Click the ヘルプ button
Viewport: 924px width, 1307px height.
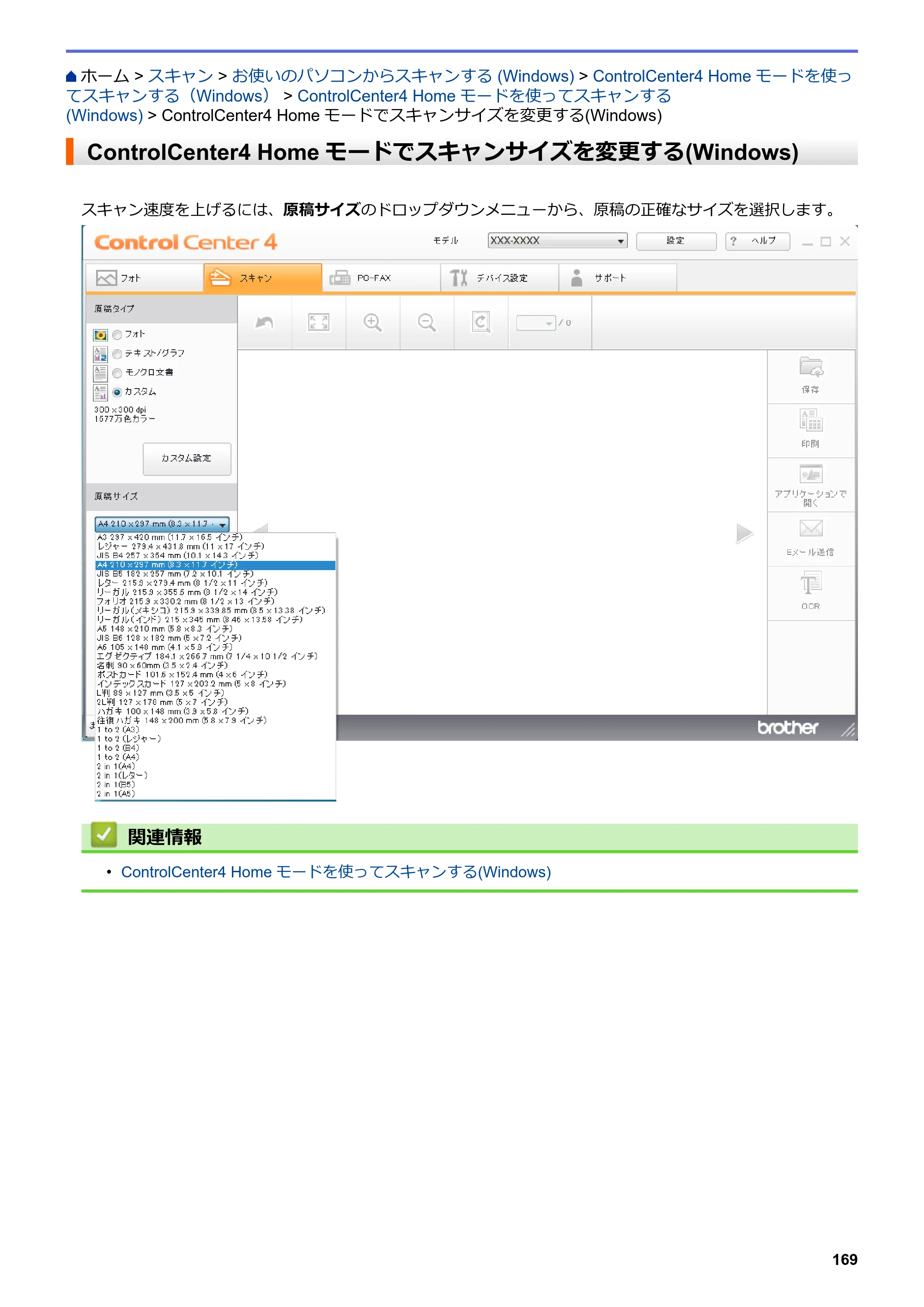(757, 241)
